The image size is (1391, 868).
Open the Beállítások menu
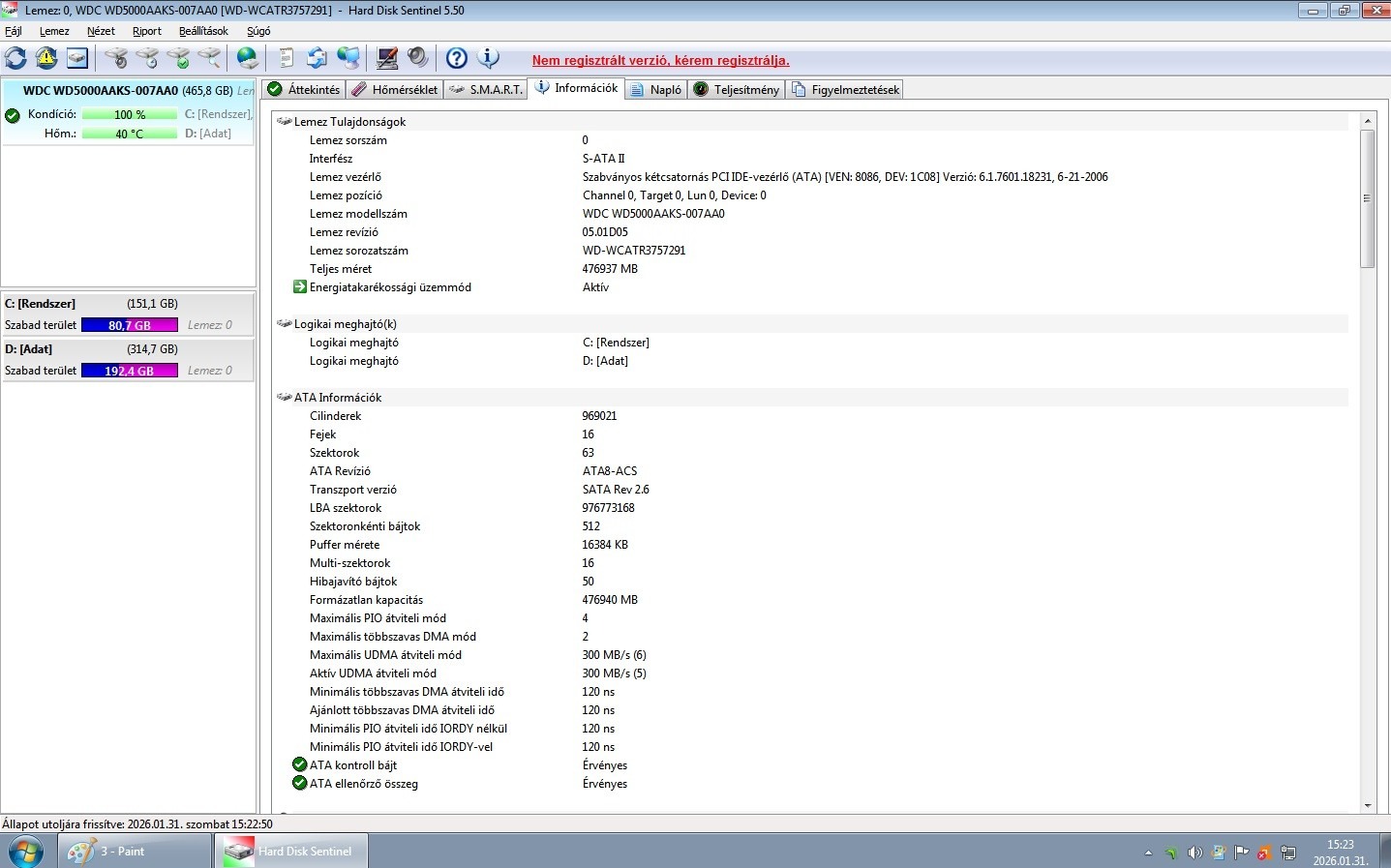point(203,31)
